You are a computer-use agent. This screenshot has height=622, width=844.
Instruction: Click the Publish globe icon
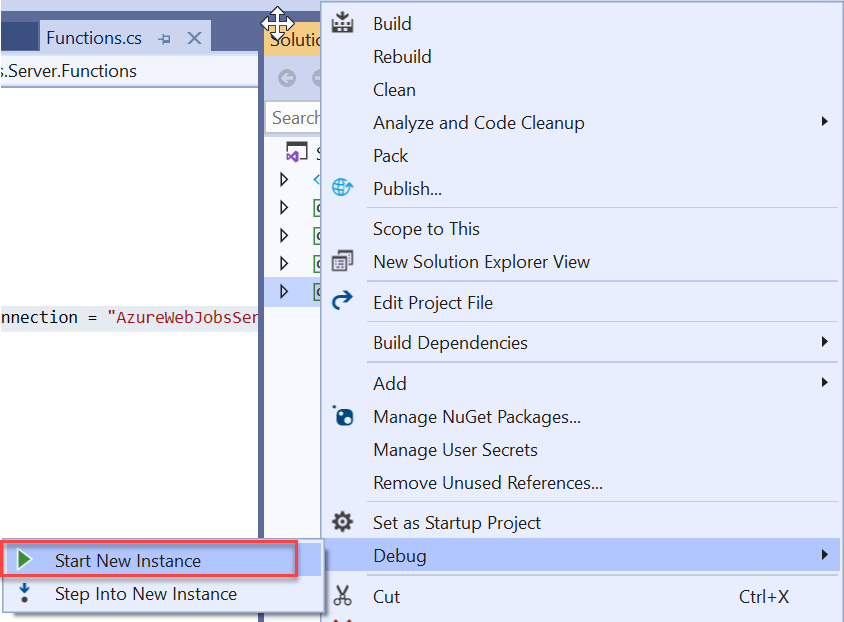pyautogui.click(x=343, y=187)
